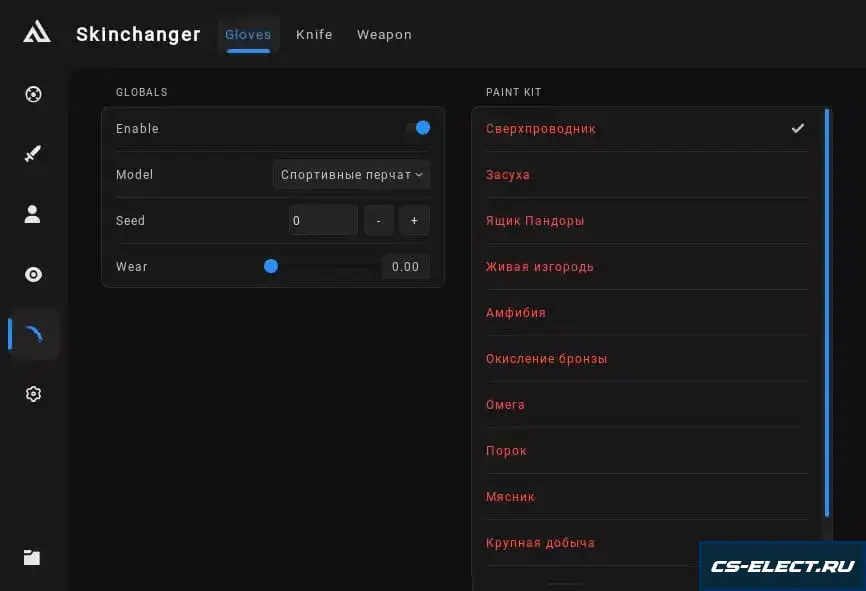Open the folder configs icon

32,557
